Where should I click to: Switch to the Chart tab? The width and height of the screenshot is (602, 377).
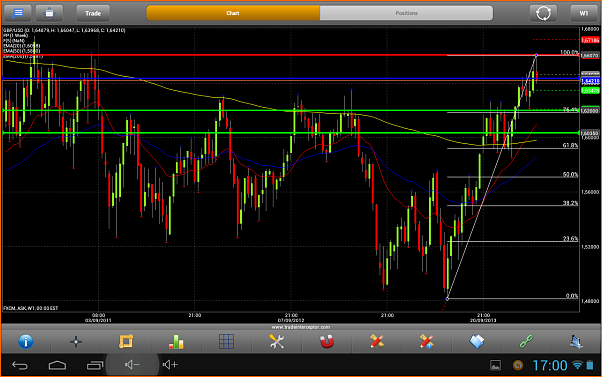point(233,13)
